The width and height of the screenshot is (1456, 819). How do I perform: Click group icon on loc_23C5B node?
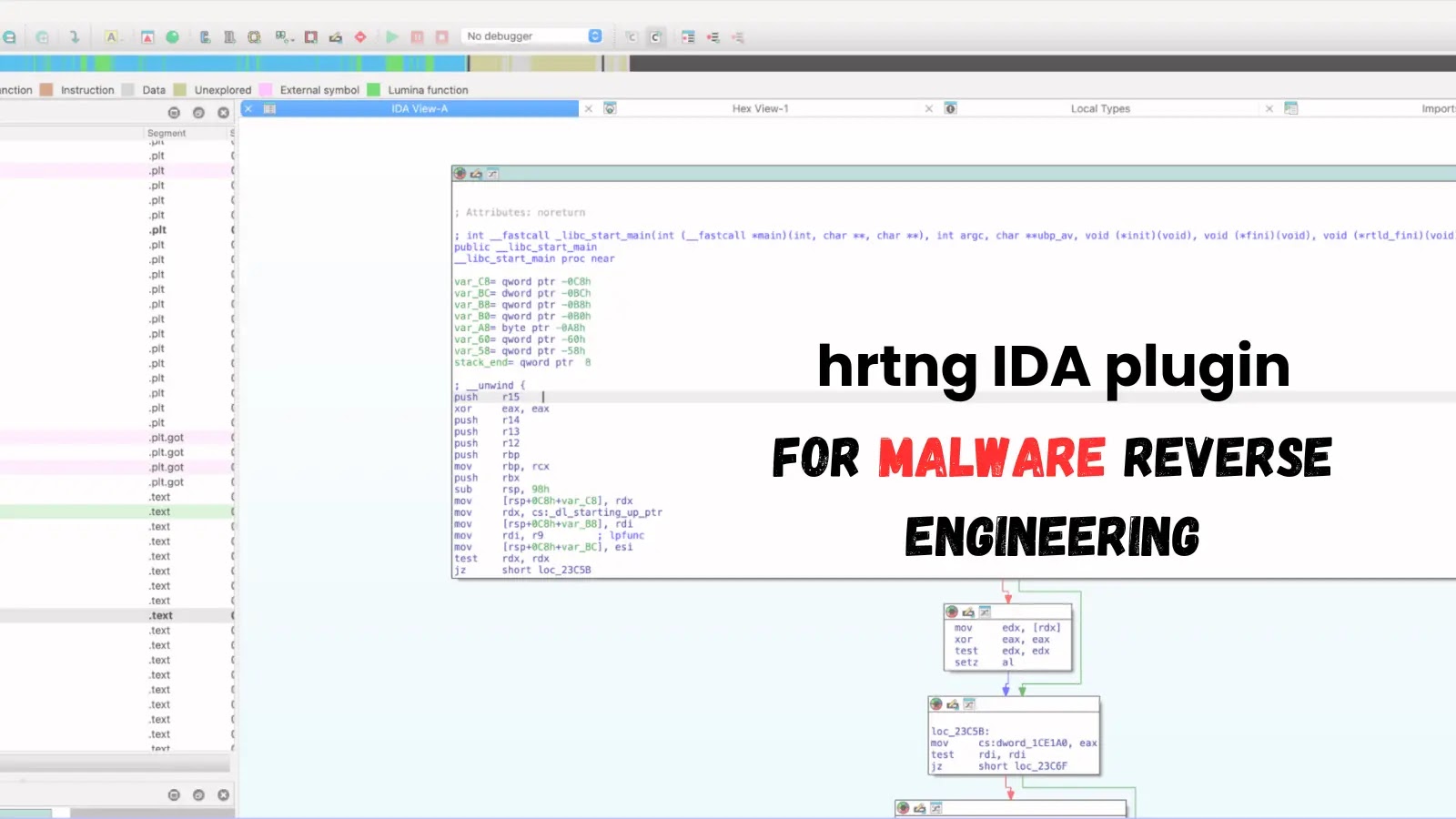point(969,705)
